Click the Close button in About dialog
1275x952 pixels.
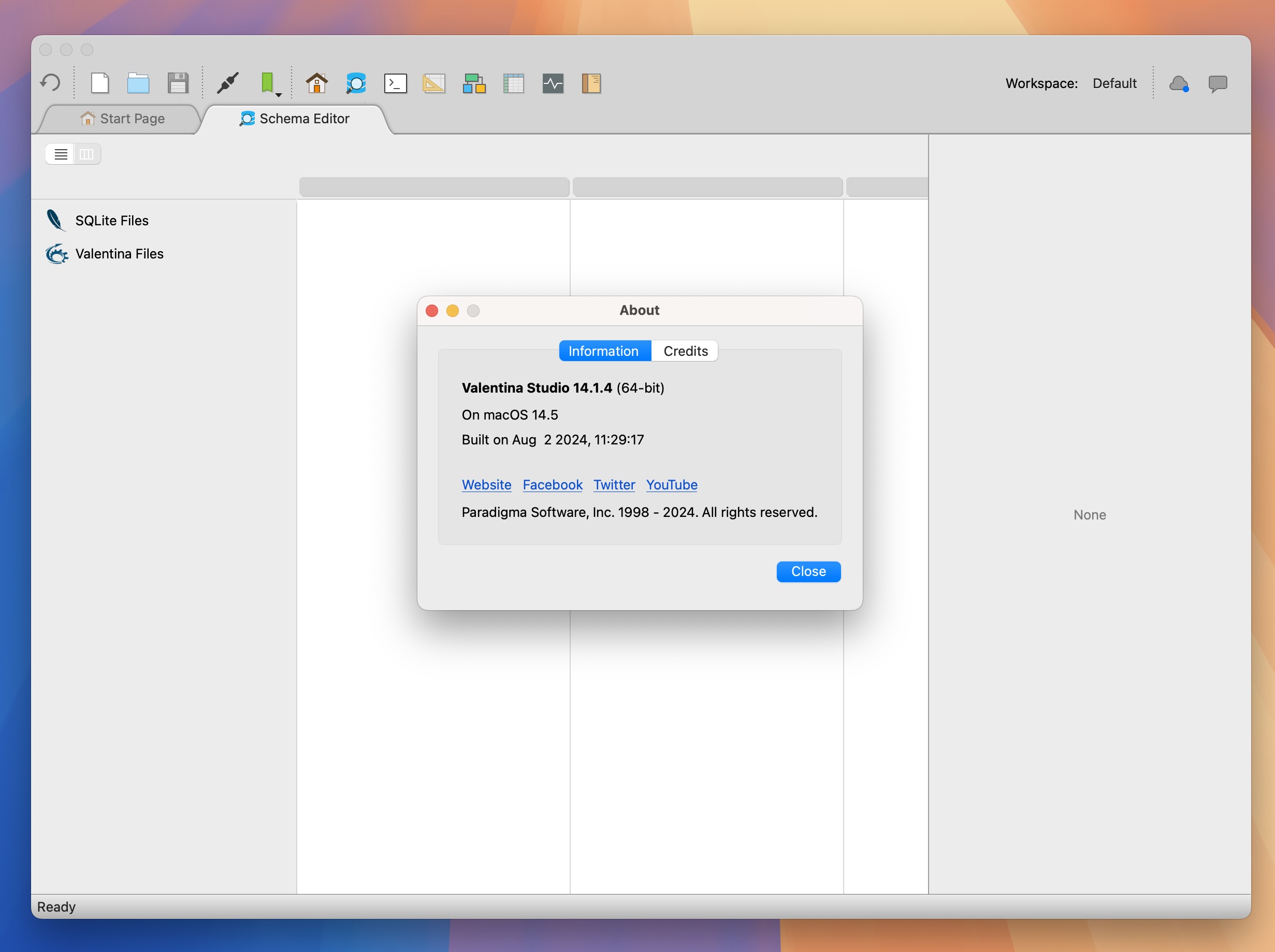coord(808,572)
